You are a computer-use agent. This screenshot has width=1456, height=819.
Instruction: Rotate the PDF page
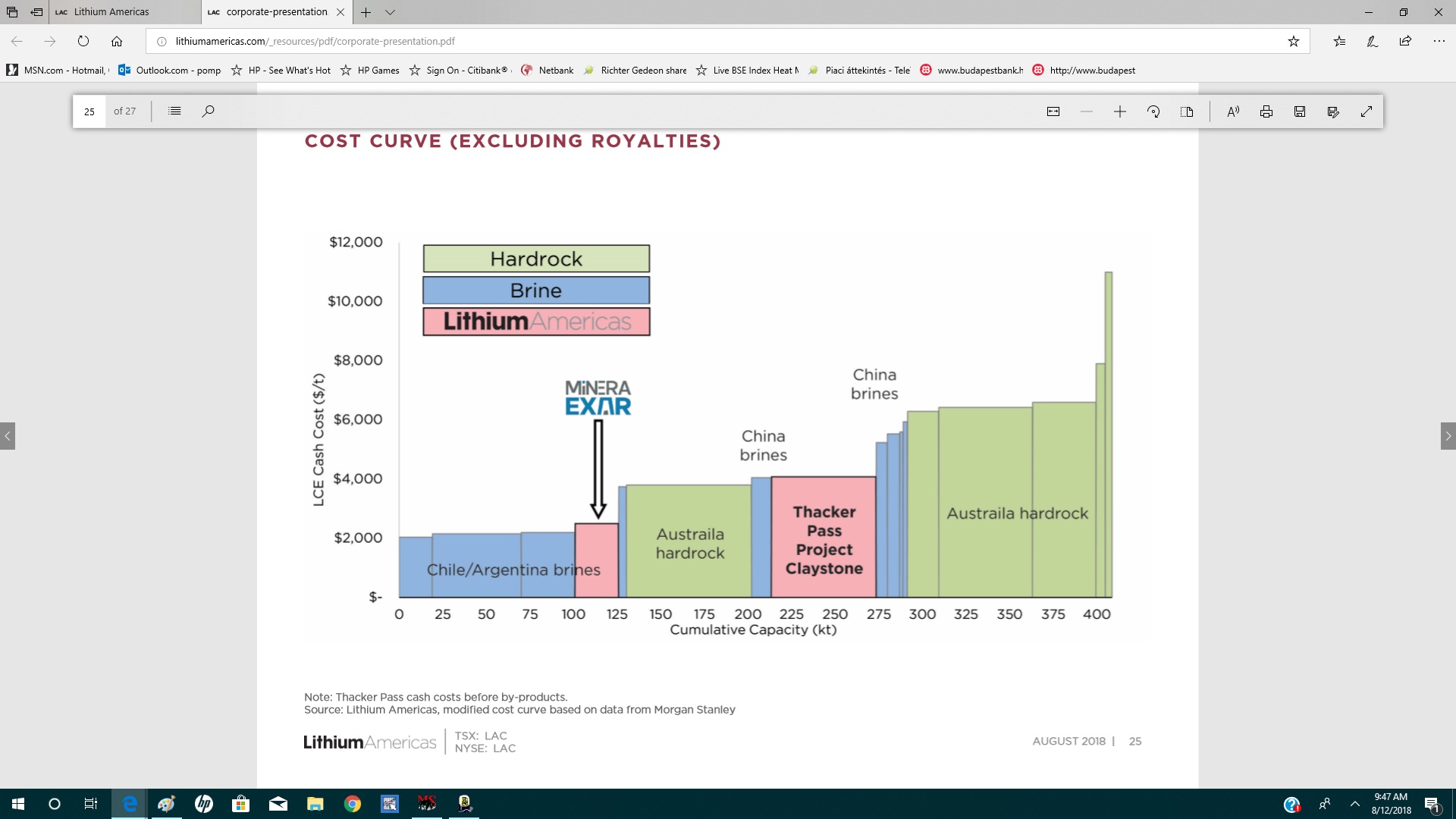point(1153,111)
